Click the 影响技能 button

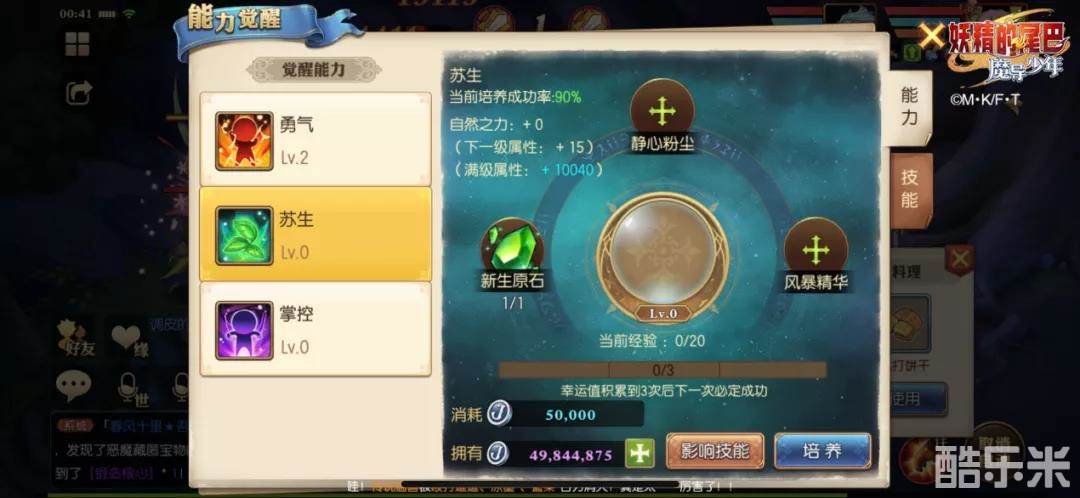pos(714,452)
